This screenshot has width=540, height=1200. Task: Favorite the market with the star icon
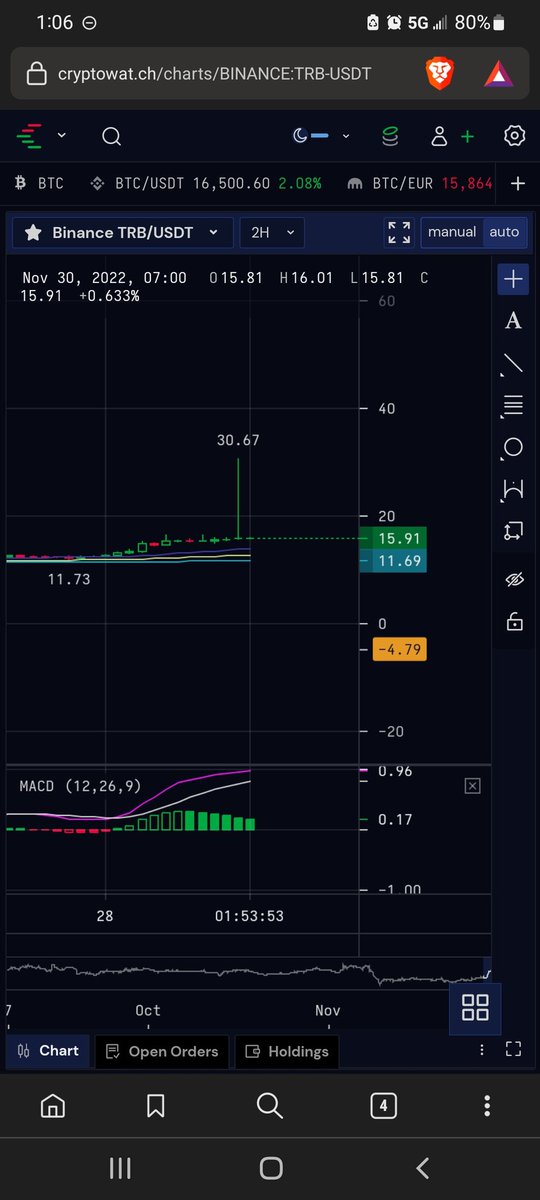pos(32,232)
